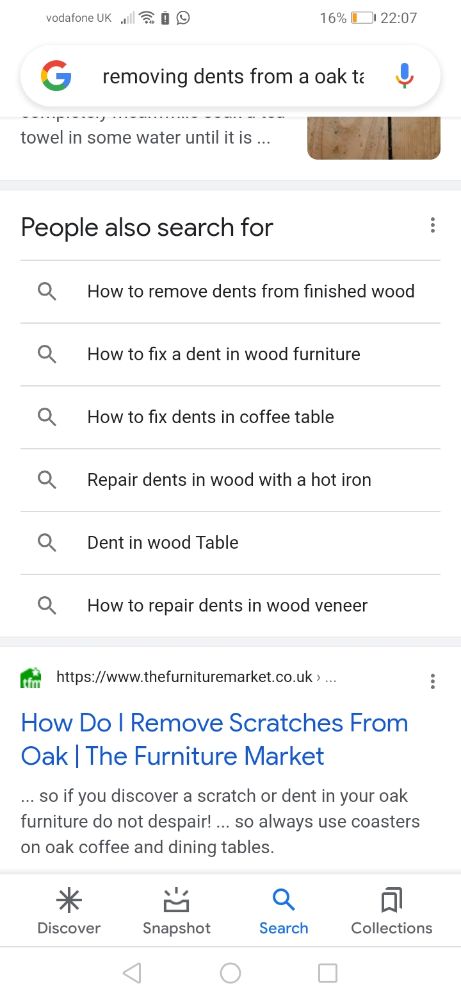461x1000 pixels.
Task: Tap the Android back navigation button
Action: (x=132, y=973)
